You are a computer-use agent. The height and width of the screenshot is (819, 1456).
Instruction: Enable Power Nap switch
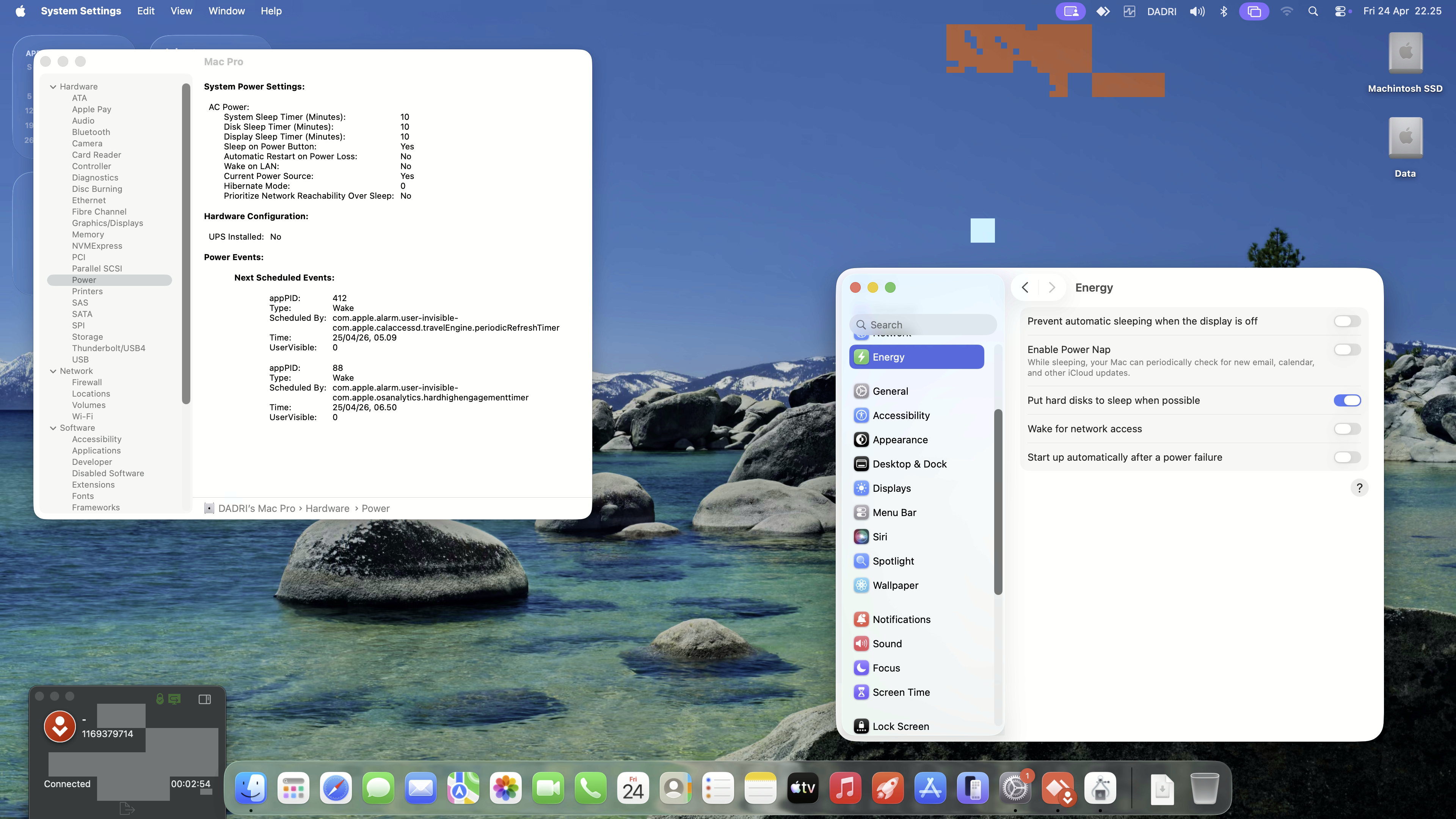pos(1347,349)
